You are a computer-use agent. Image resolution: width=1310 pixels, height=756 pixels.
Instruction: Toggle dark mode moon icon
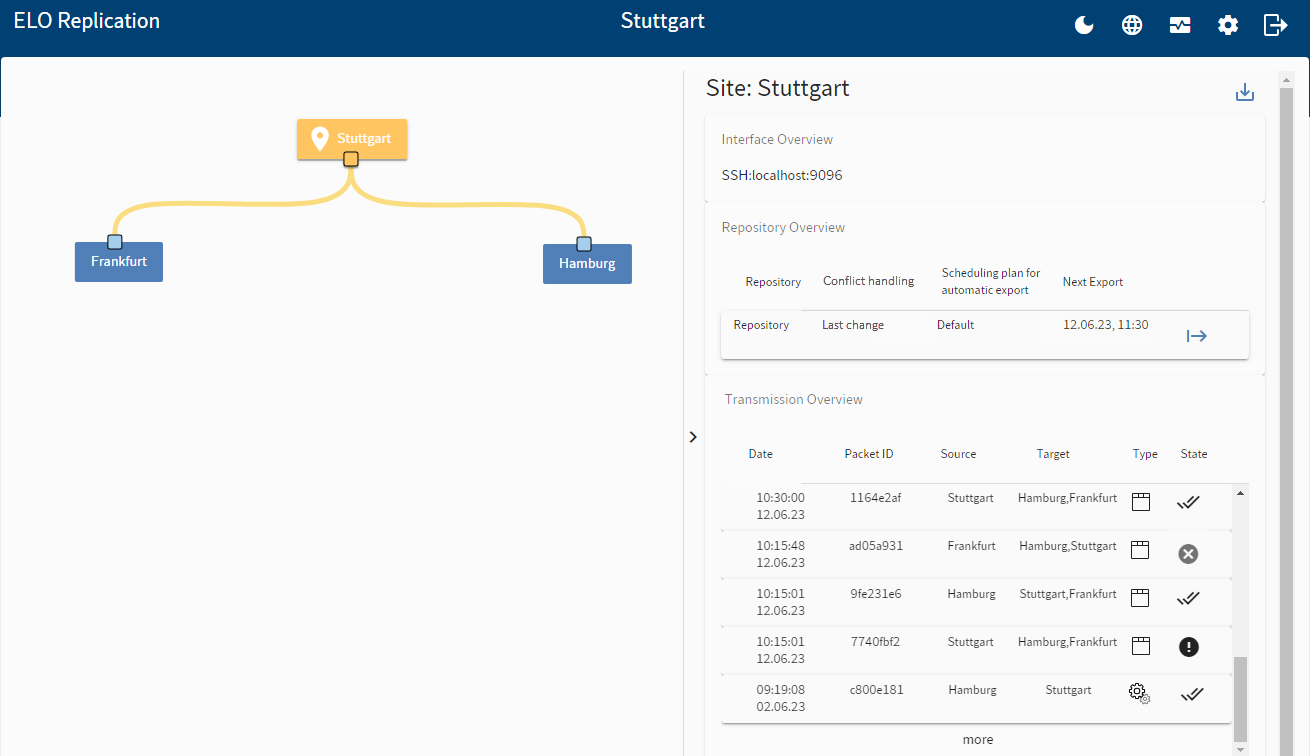coord(1084,25)
